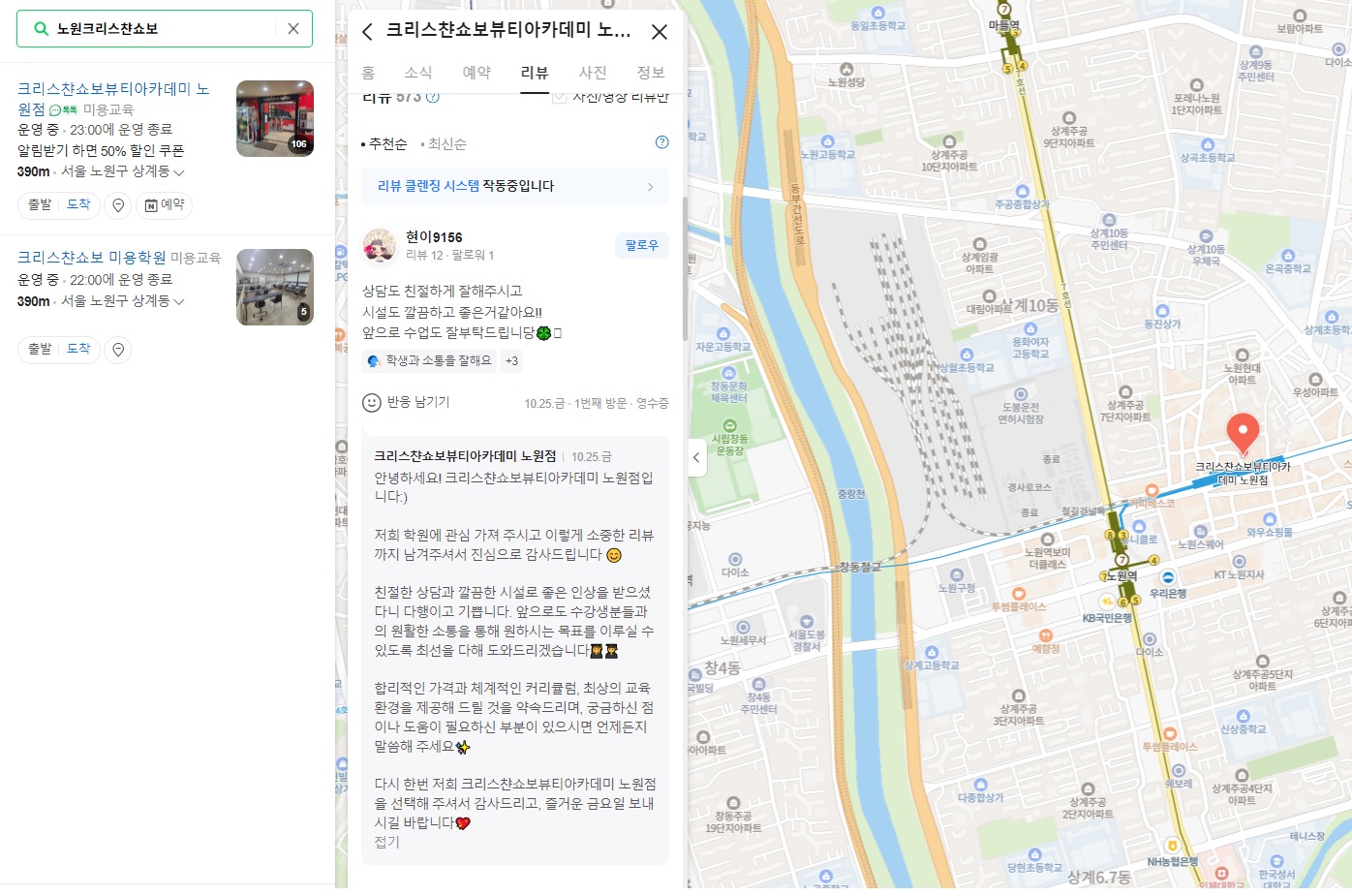Collapse the owner reply with 접기
1352x896 pixels.
(387, 842)
